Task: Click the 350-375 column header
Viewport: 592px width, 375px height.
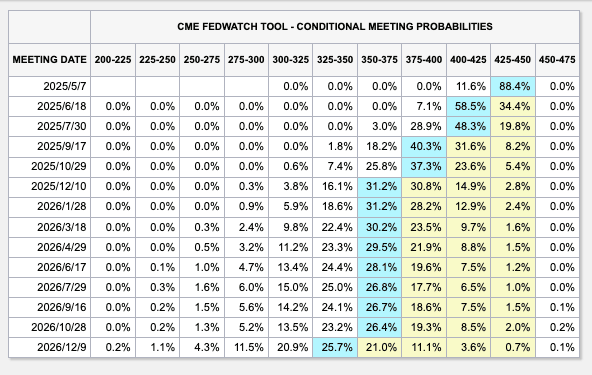Action: click(379, 60)
